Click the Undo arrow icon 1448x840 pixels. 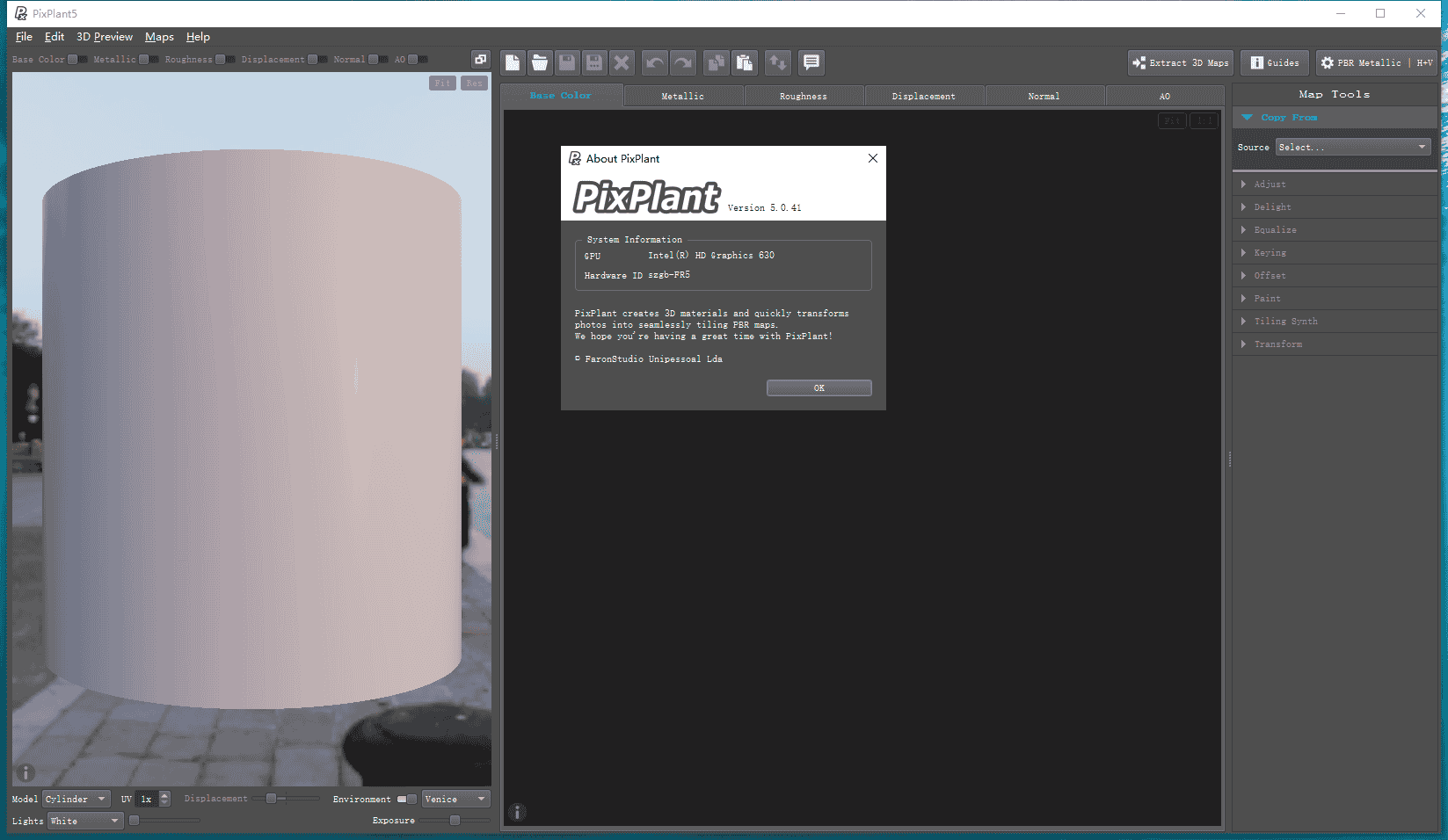point(655,62)
